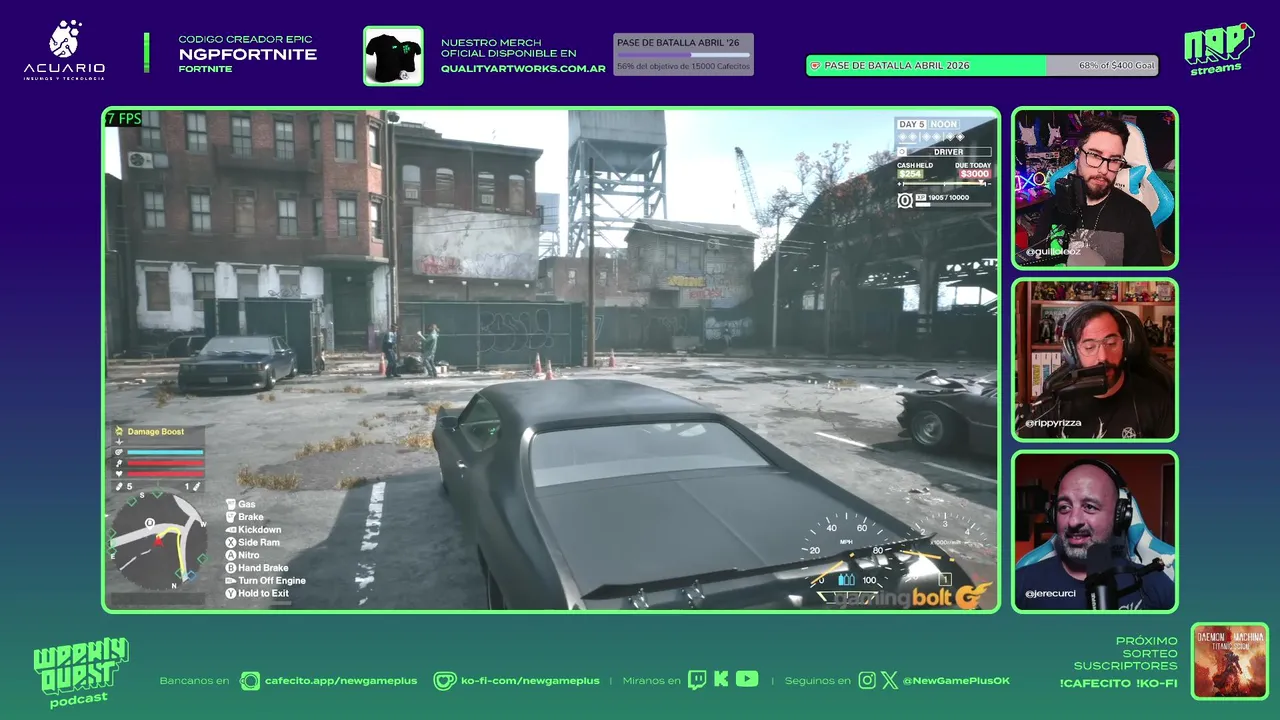Viewport: 1280px width, 720px height.
Task: Click the cyan HUD status bar
Action: click(x=165, y=452)
